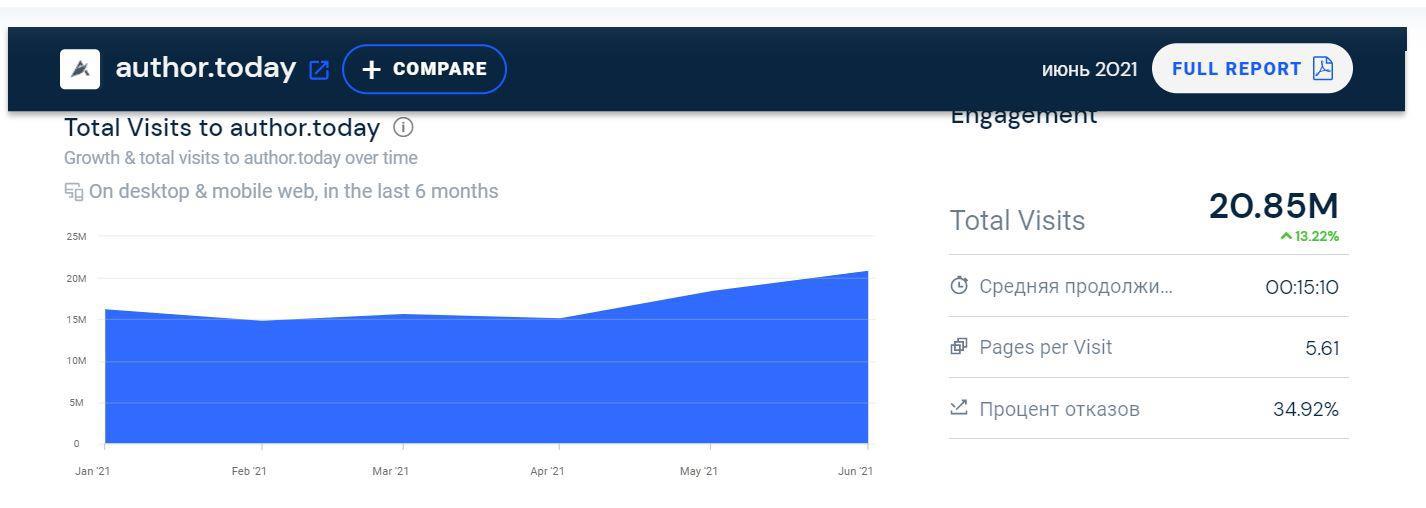Click the 34.92% bounce rate value
Screen dimensions: 1426x508
(1305, 409)
